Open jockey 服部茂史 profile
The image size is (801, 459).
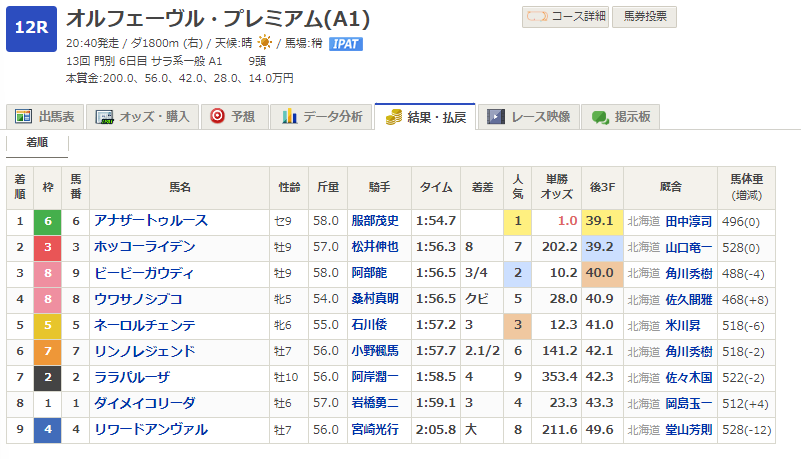coord(375,221)
